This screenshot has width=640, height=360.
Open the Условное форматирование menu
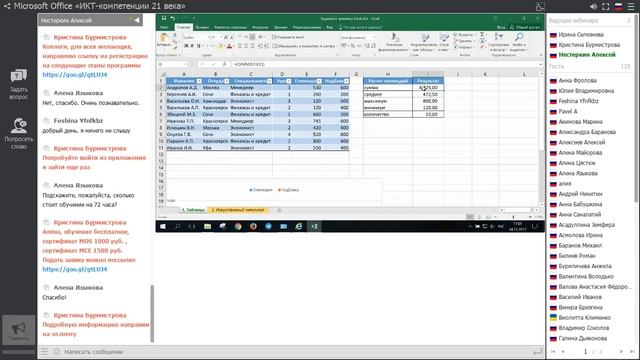394,42
